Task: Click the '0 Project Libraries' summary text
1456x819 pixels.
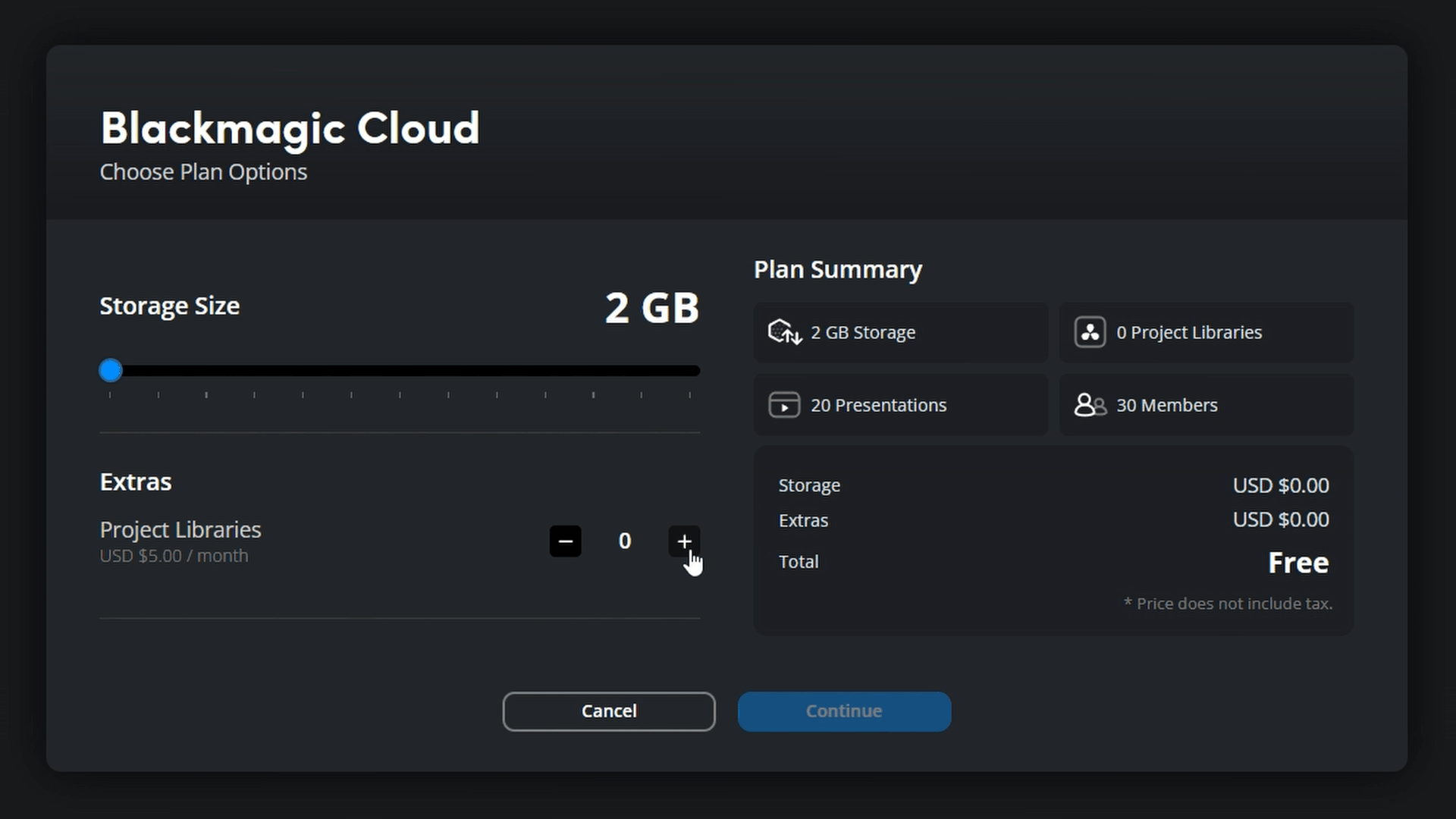Action: (x=1189, y=333)
